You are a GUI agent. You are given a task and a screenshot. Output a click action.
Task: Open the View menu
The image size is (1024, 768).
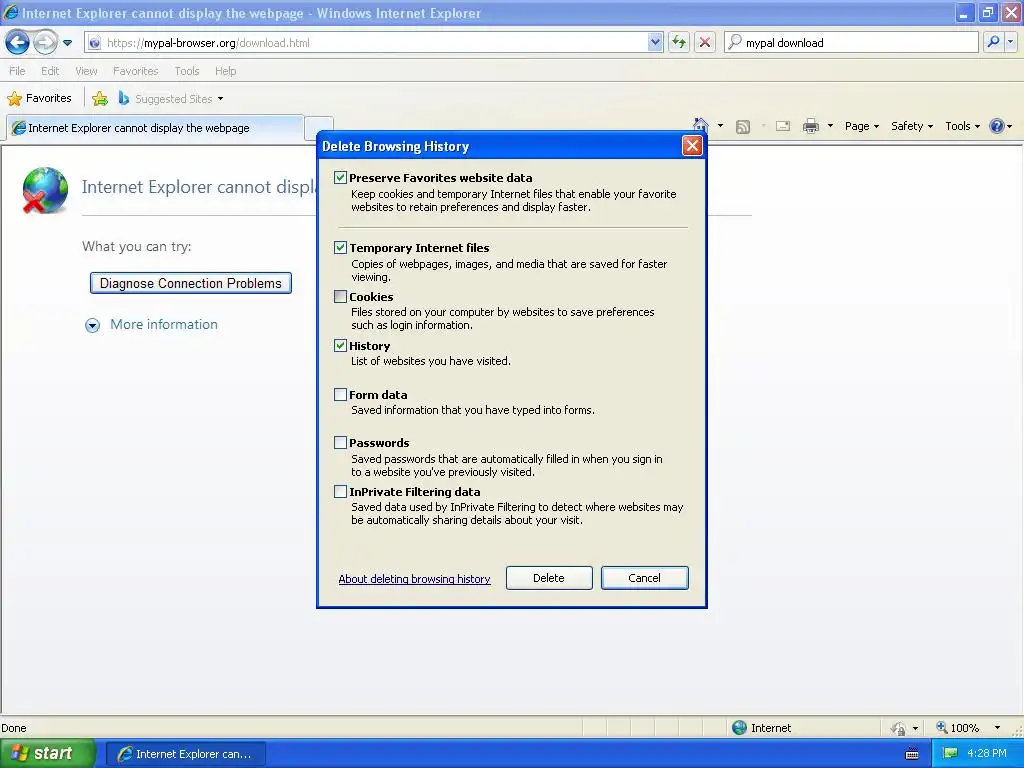tap(86, 71)
